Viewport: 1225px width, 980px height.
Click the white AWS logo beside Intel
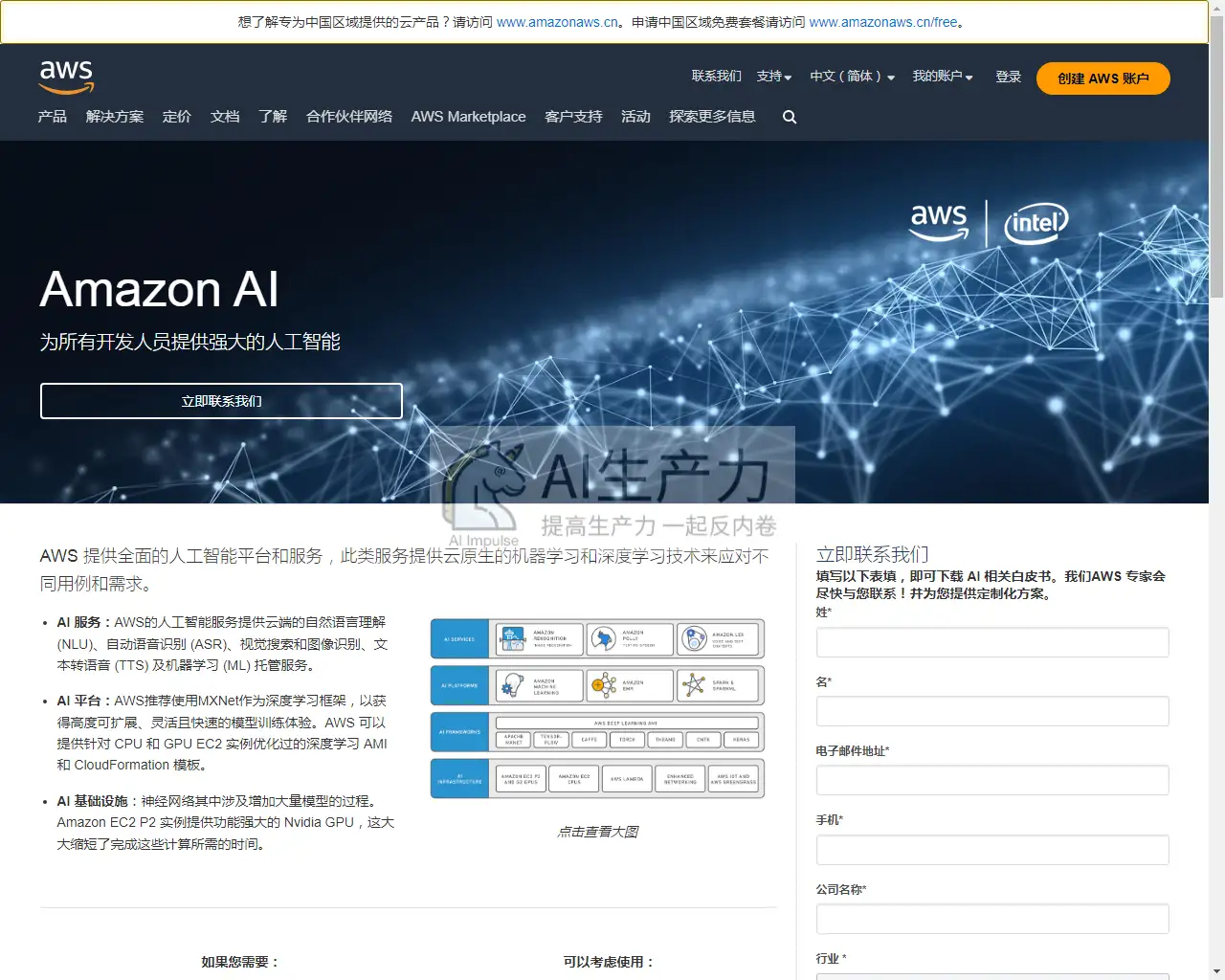click(939, 221)
